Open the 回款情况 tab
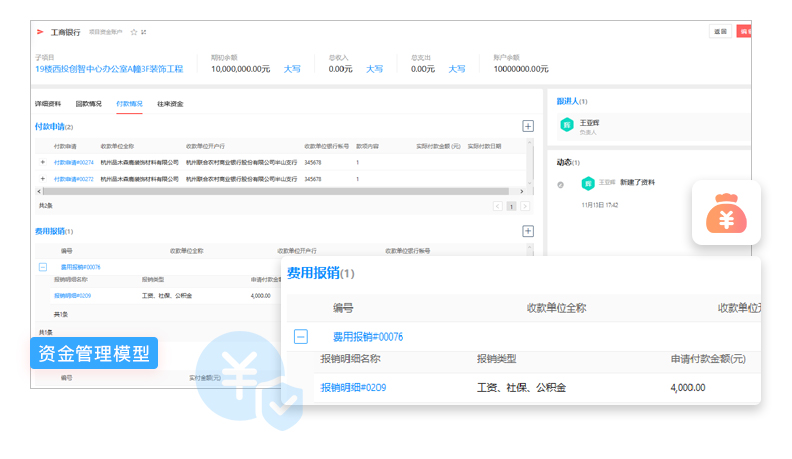Screen dimensions: 792x459 click(x=88, y=104)
